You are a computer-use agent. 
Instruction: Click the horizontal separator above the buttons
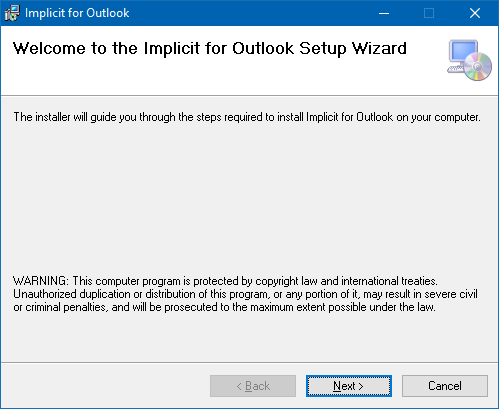(249, 363)
